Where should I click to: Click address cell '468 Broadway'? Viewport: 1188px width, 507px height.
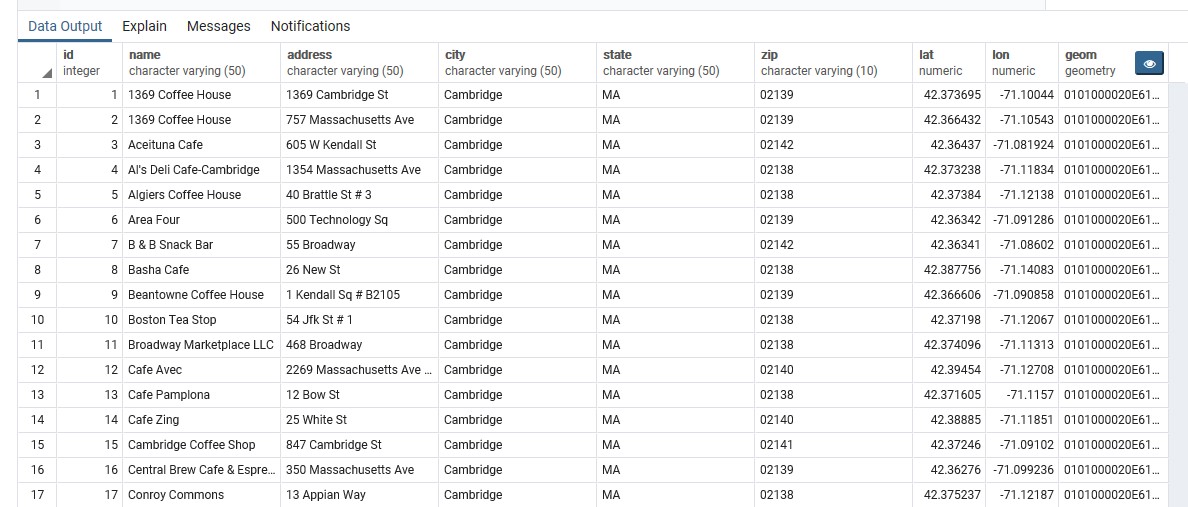(359, 345)
